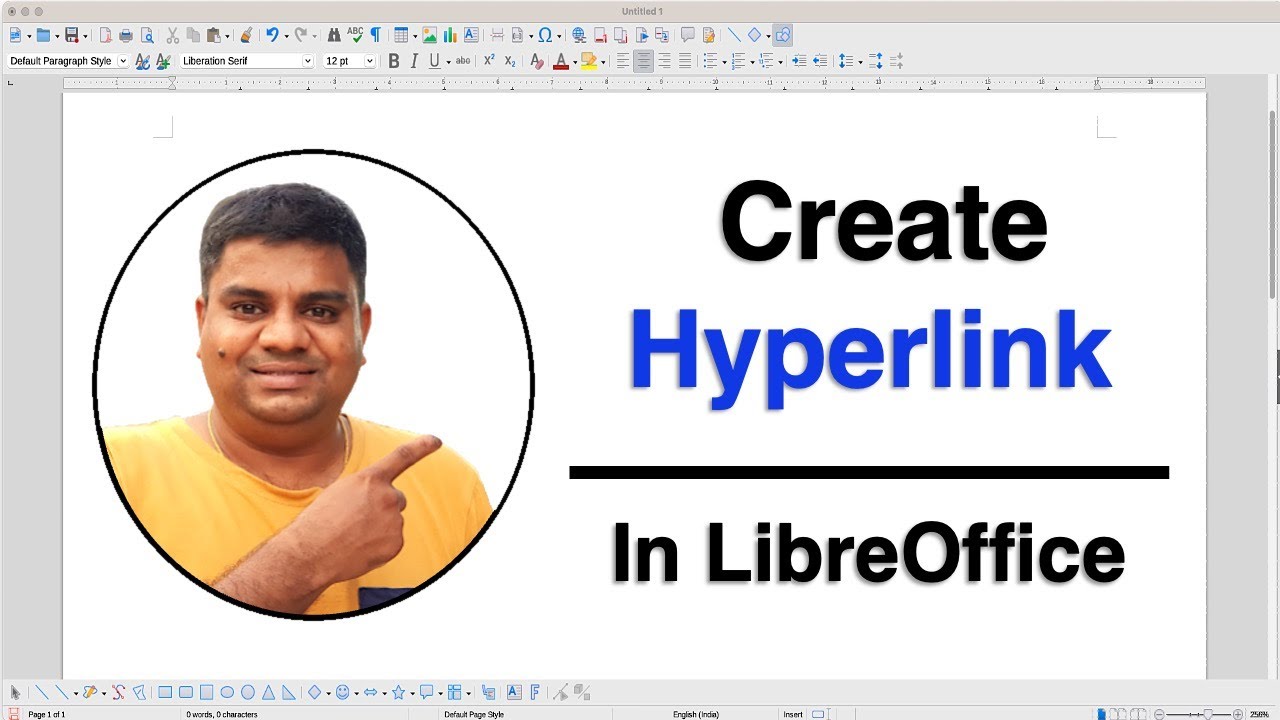Click the Print icon in toolbar
The image size is (1280, 720).
tap(126, 35)
